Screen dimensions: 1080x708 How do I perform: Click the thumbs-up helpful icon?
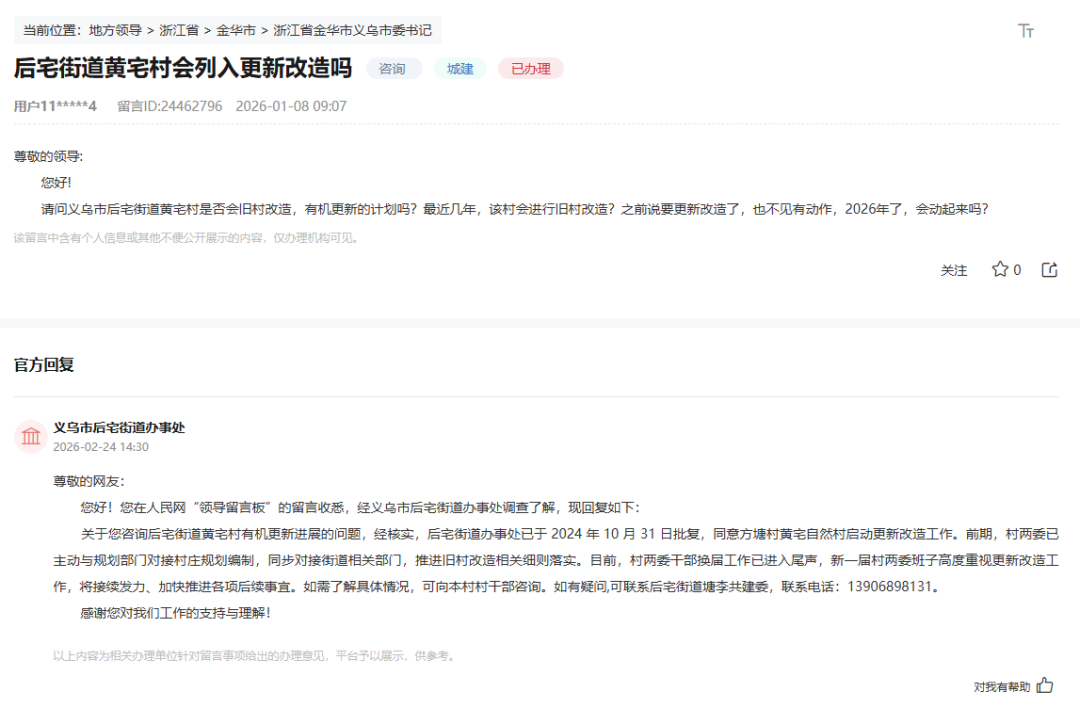click(1045, 686)
